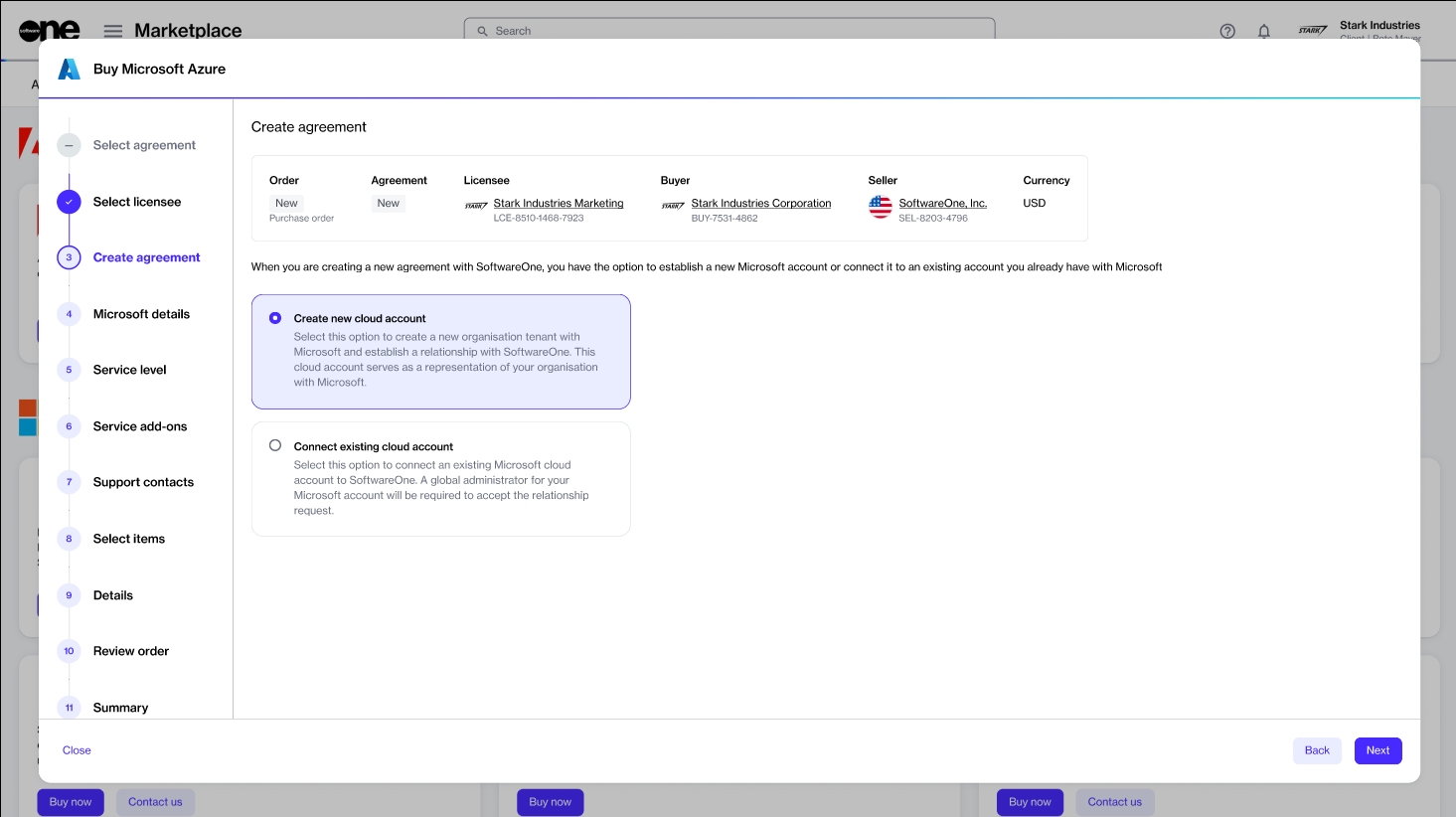The height and width of the screenshot is (817, 1456).
Task: Go to the Microsoft details step
Action: [x=141, y=314]
